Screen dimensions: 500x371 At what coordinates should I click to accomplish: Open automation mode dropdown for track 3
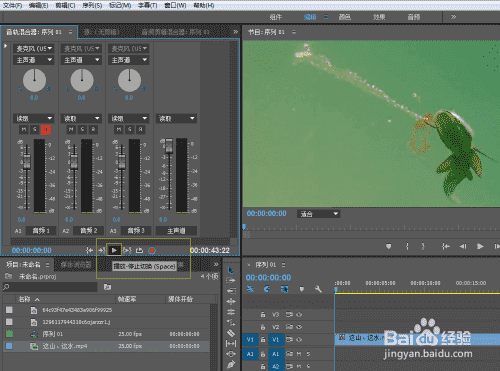pyautogui.click(x=129, y=118)
